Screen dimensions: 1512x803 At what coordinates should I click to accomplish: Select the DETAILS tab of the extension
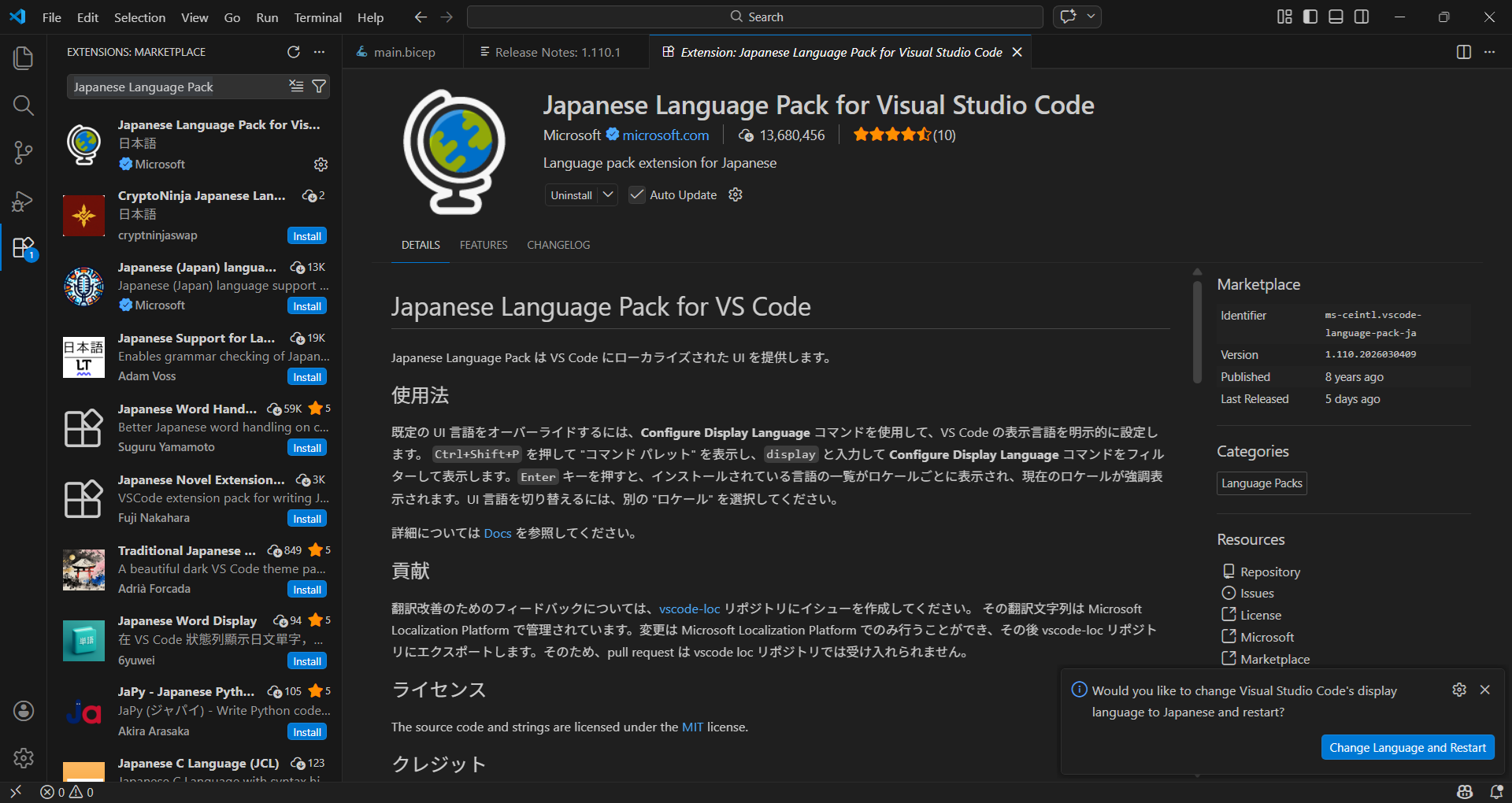pyautogui.click(x=421, y=245)
